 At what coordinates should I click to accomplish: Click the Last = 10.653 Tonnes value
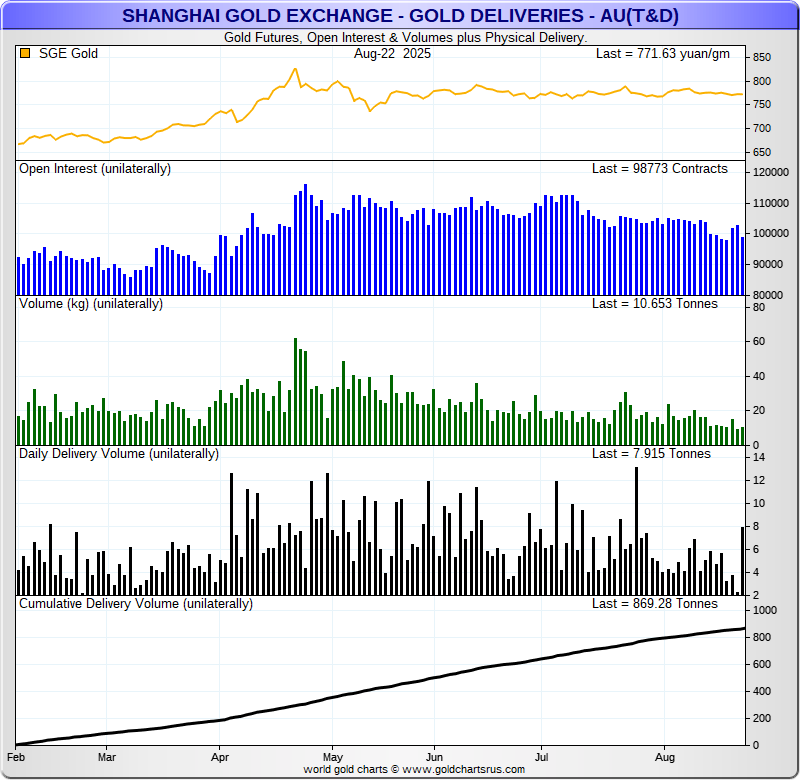[655, 303]
